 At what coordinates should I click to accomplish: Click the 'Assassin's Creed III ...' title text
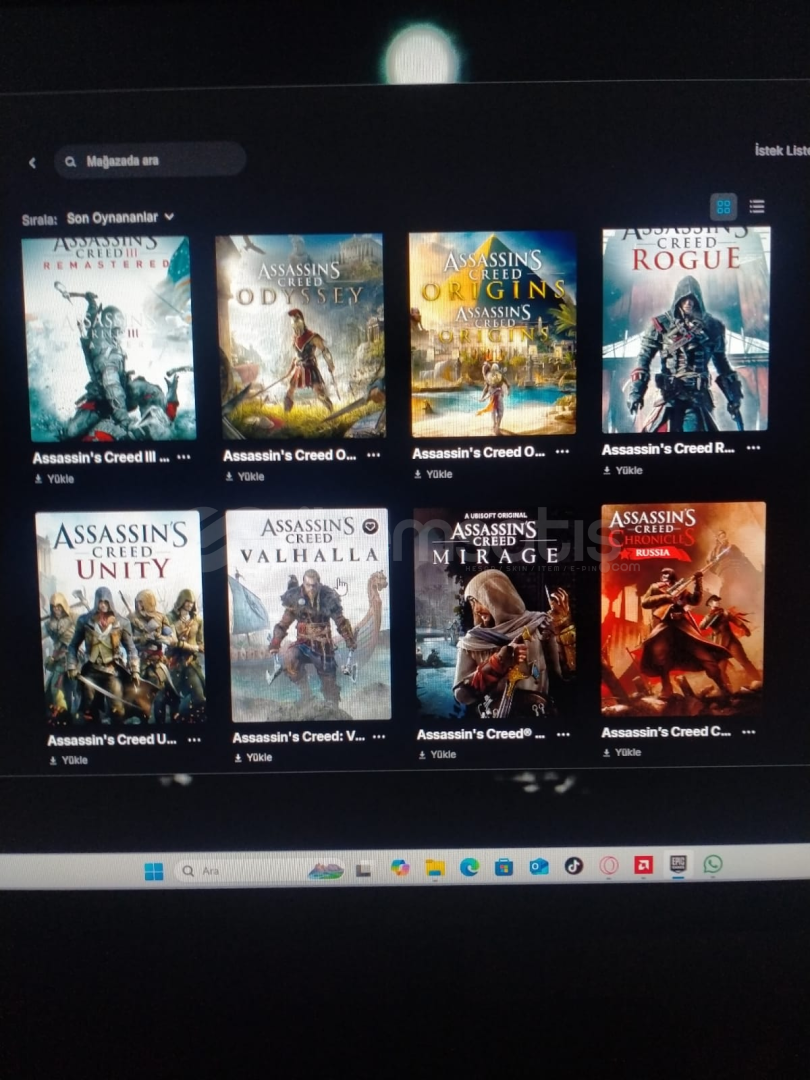point(101,457)
